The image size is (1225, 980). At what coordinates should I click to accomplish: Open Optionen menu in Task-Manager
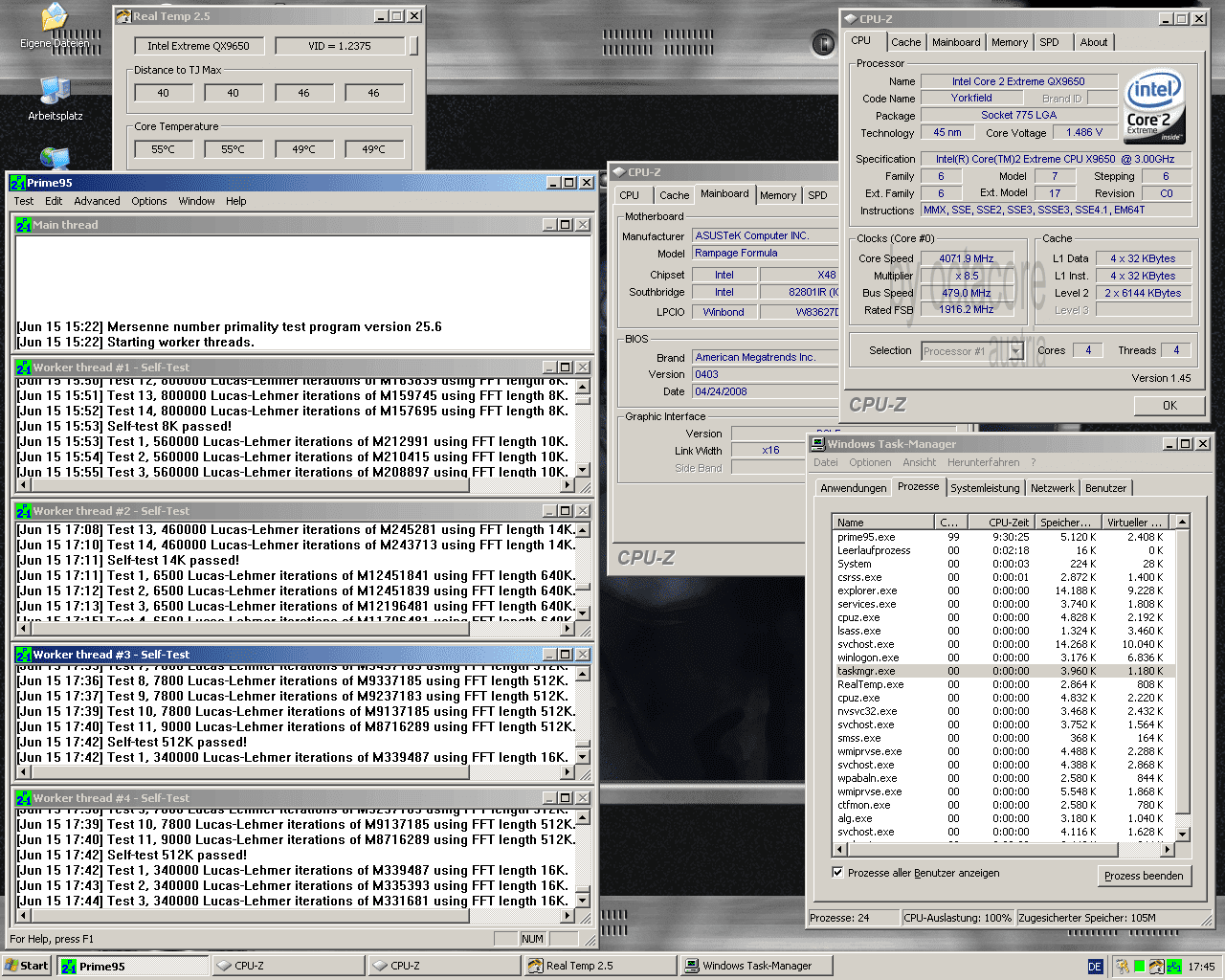[x=870, y=462]
